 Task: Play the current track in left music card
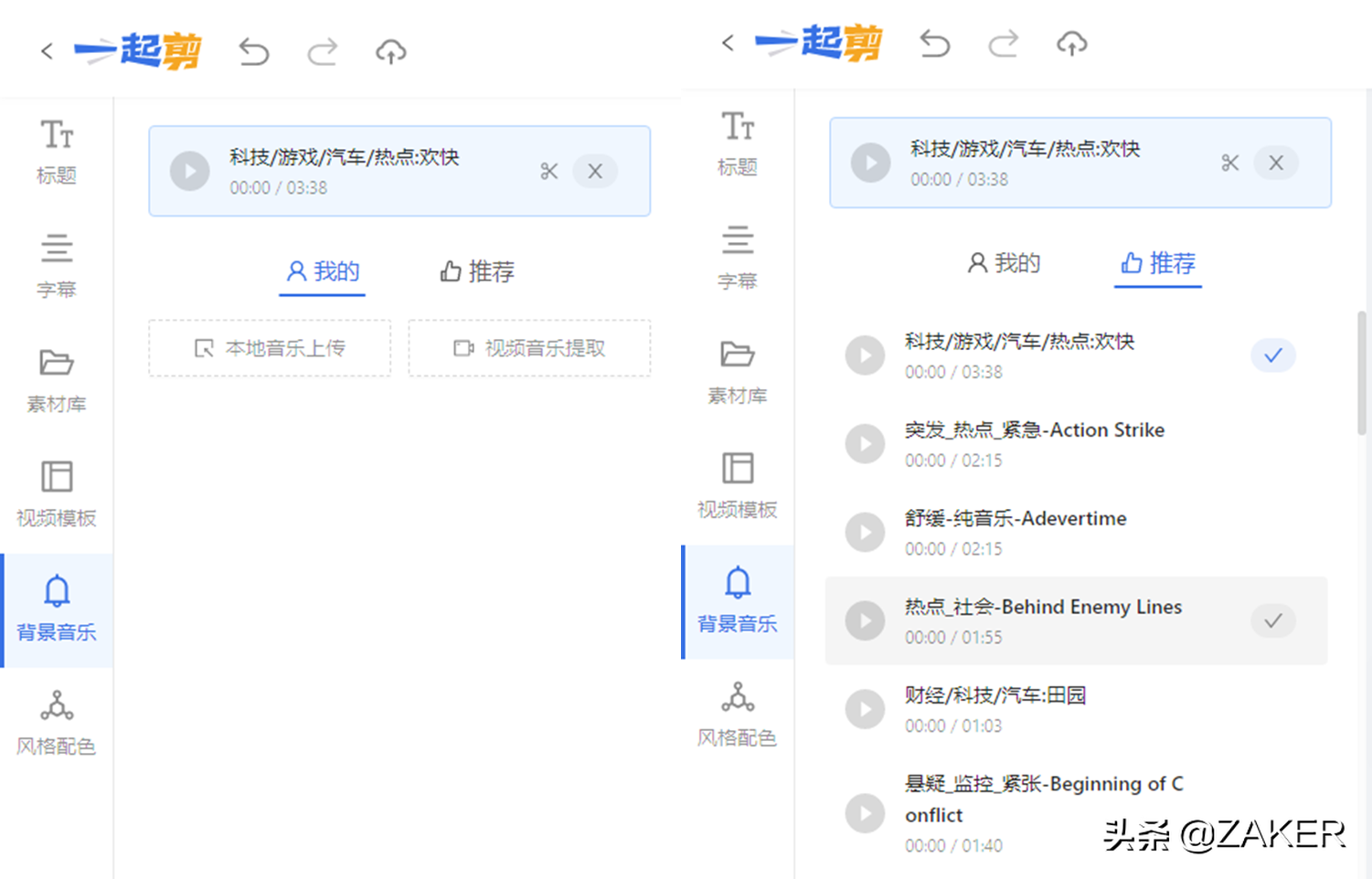pyautogui.click(x=190, y=171)
